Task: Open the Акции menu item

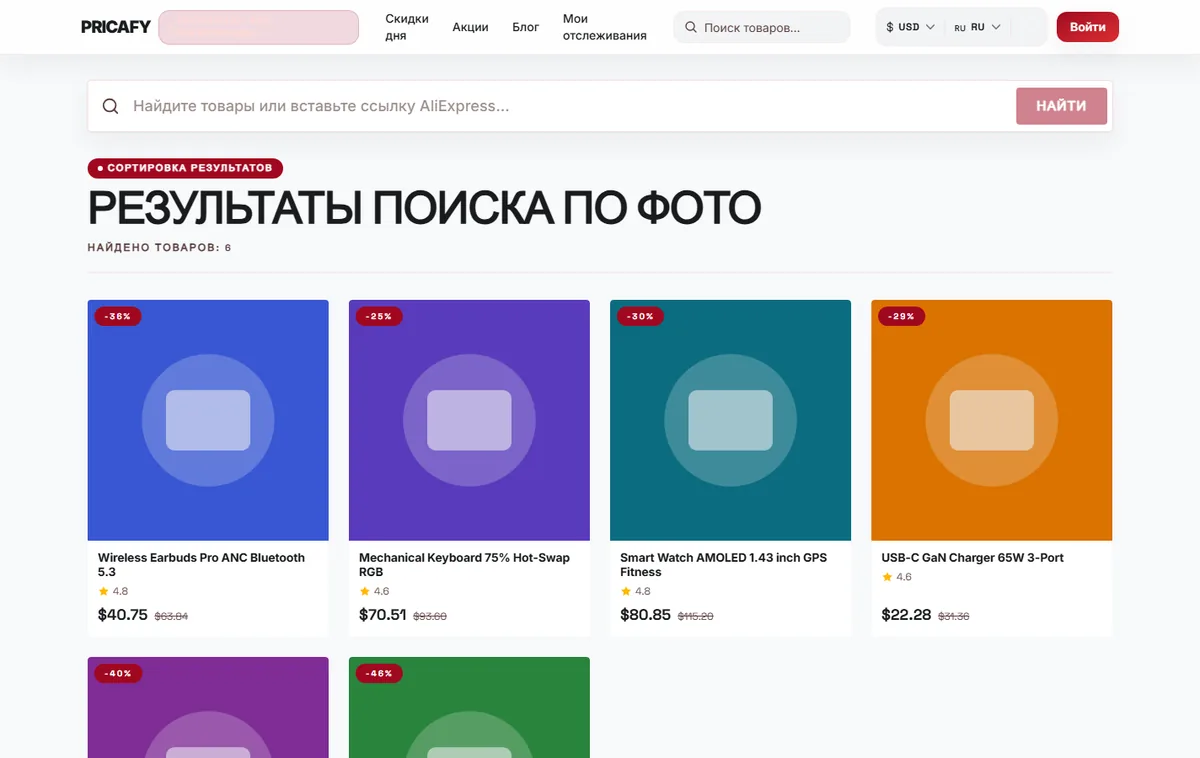Action: (x=470, y=27)
